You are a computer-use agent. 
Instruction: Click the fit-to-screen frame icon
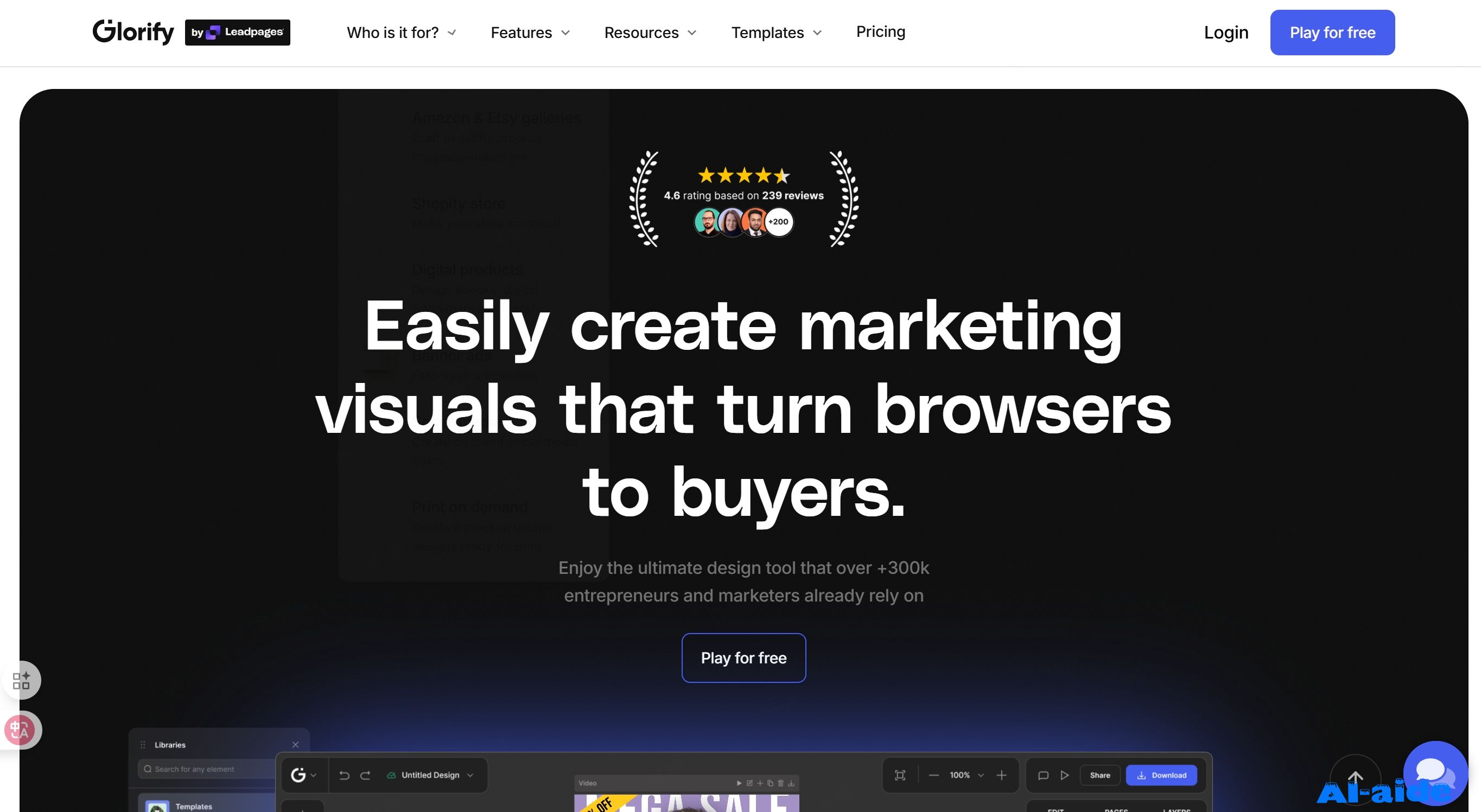point(900,775)
